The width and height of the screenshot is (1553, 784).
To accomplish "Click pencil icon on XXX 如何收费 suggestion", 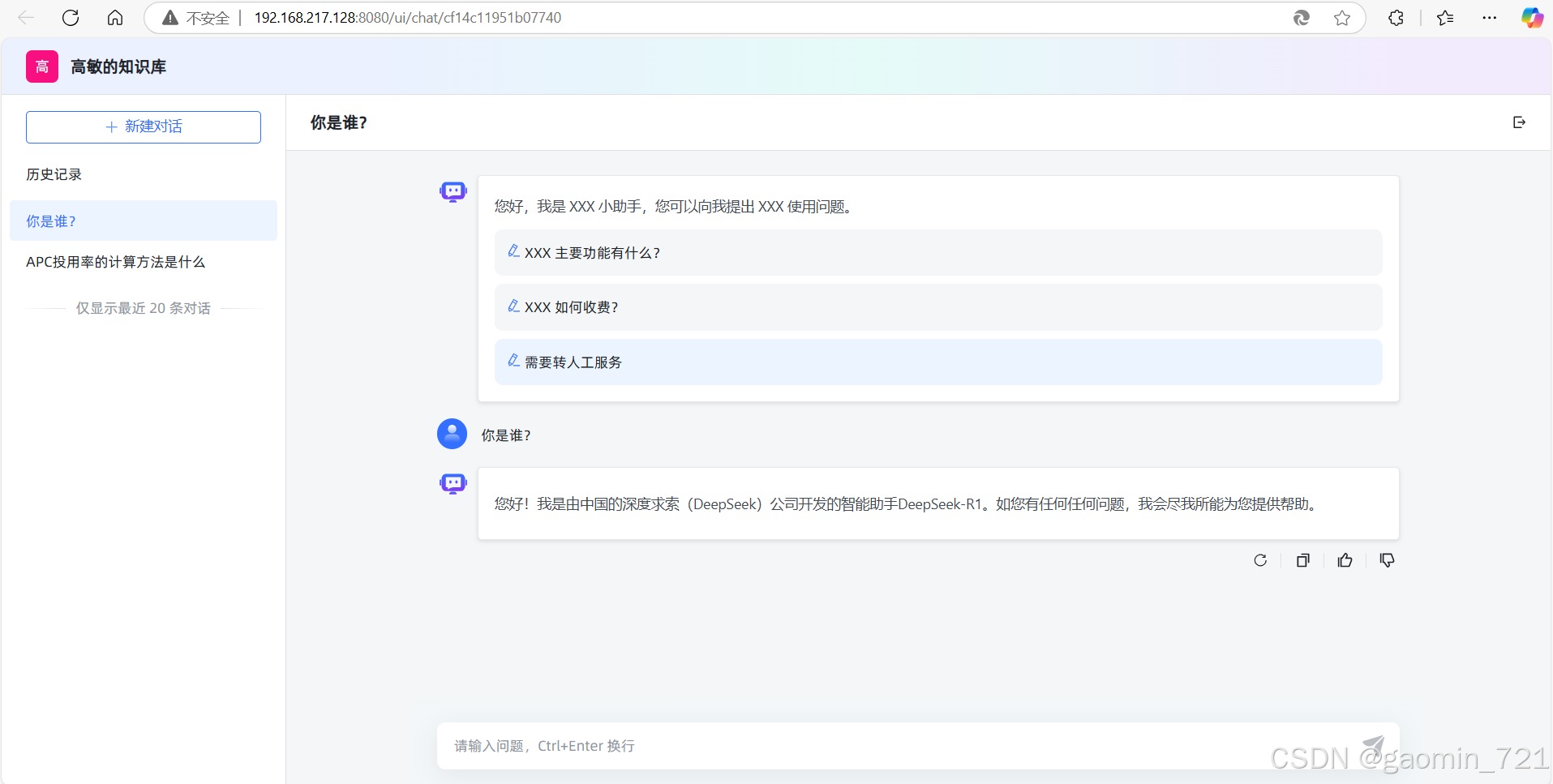I will [x=513, y=306].
